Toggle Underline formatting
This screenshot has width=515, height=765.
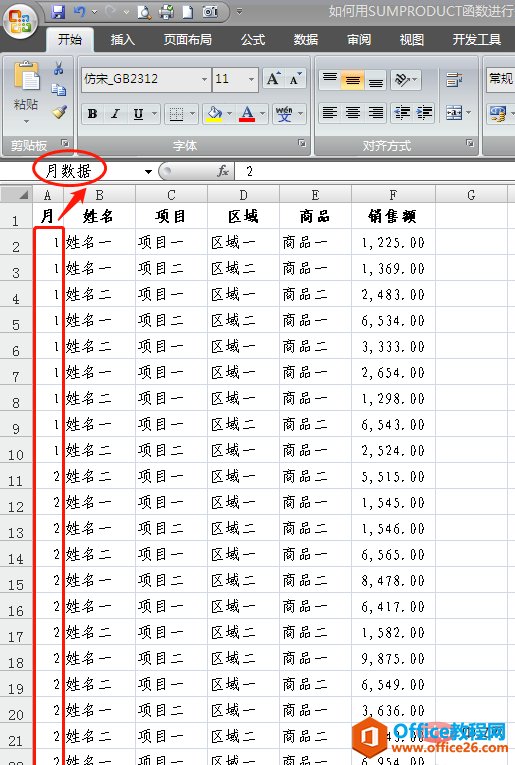point(138,114)
